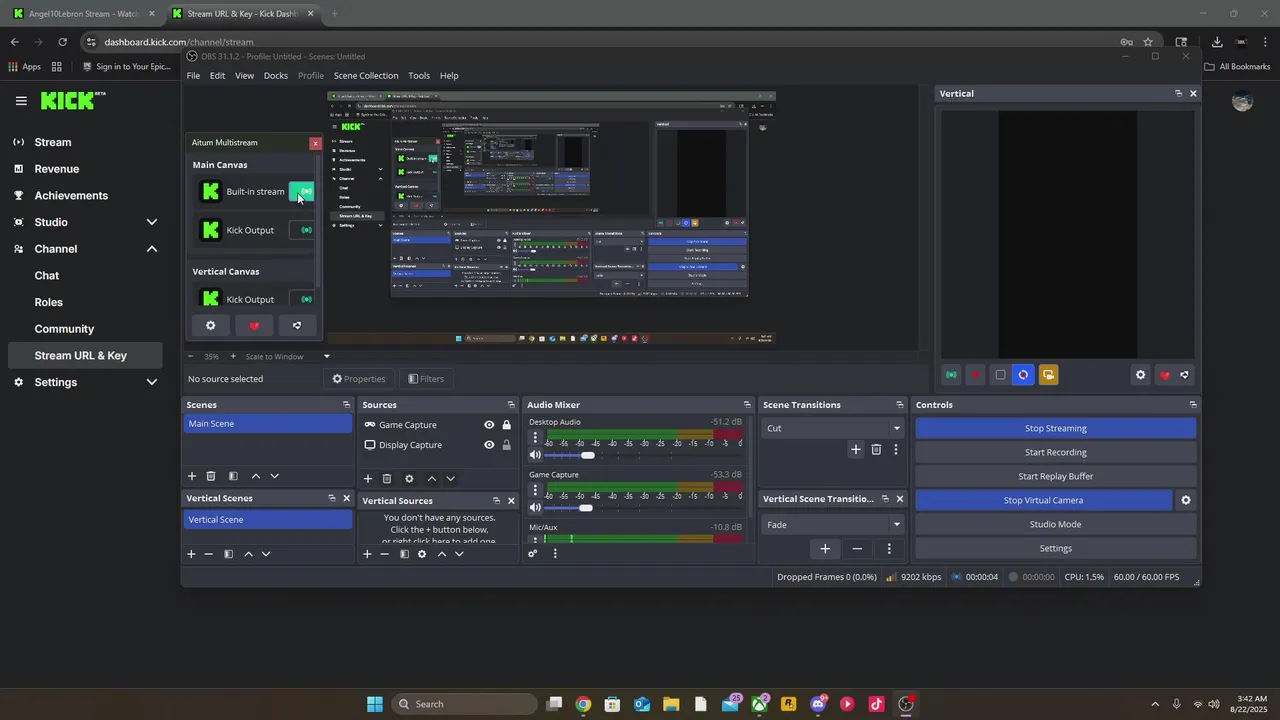Open Vertical dock settings gear

pos(1141,375)
